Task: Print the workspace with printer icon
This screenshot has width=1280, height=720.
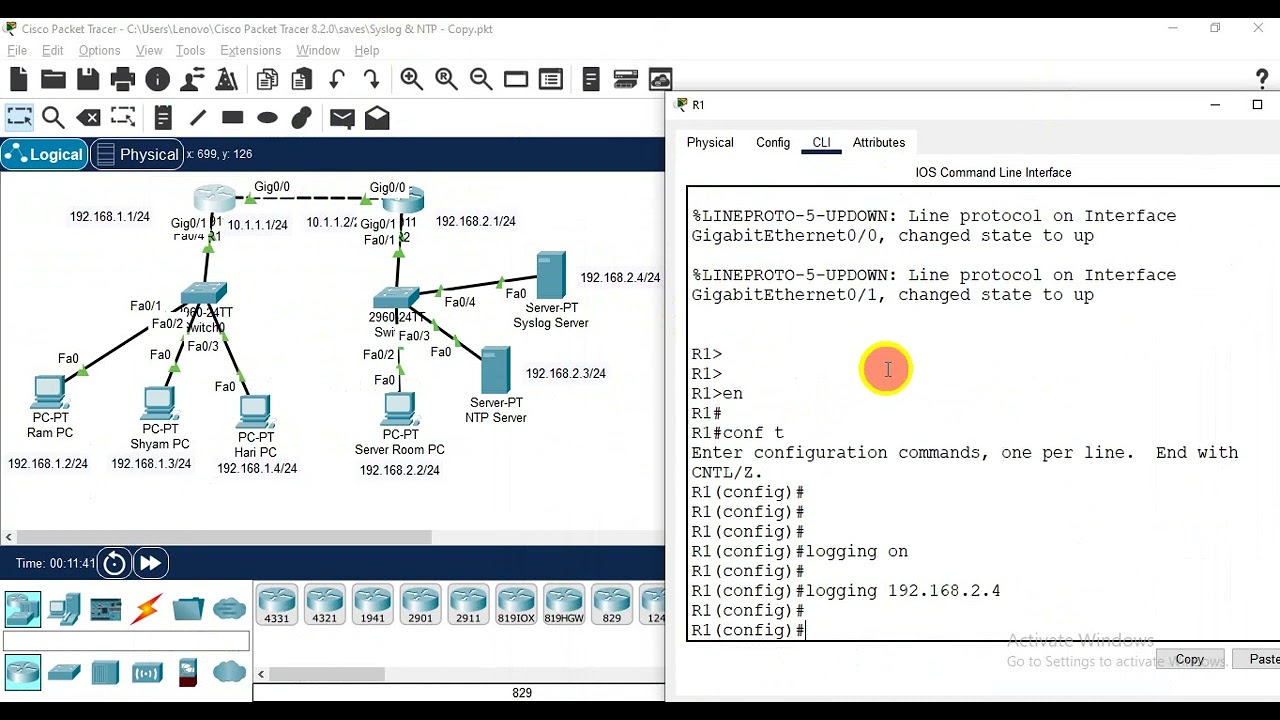Action: coord(123,79)
